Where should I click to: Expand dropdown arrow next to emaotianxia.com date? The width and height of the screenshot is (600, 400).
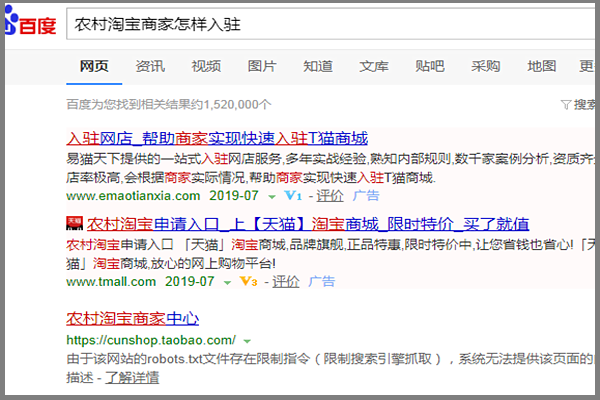[272, 197]
